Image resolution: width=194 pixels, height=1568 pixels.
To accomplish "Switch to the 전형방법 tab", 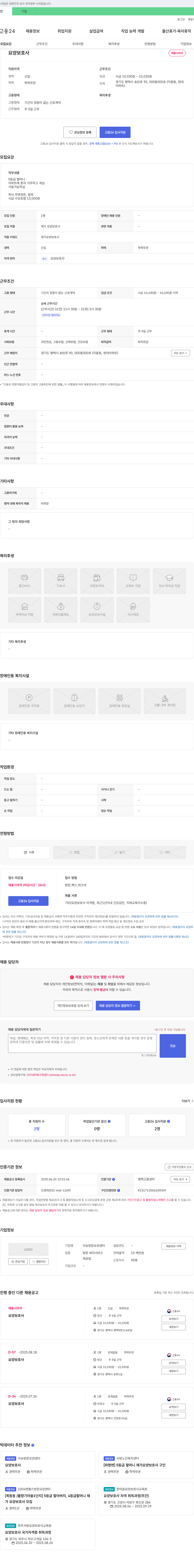I will [x=150, y=44].
